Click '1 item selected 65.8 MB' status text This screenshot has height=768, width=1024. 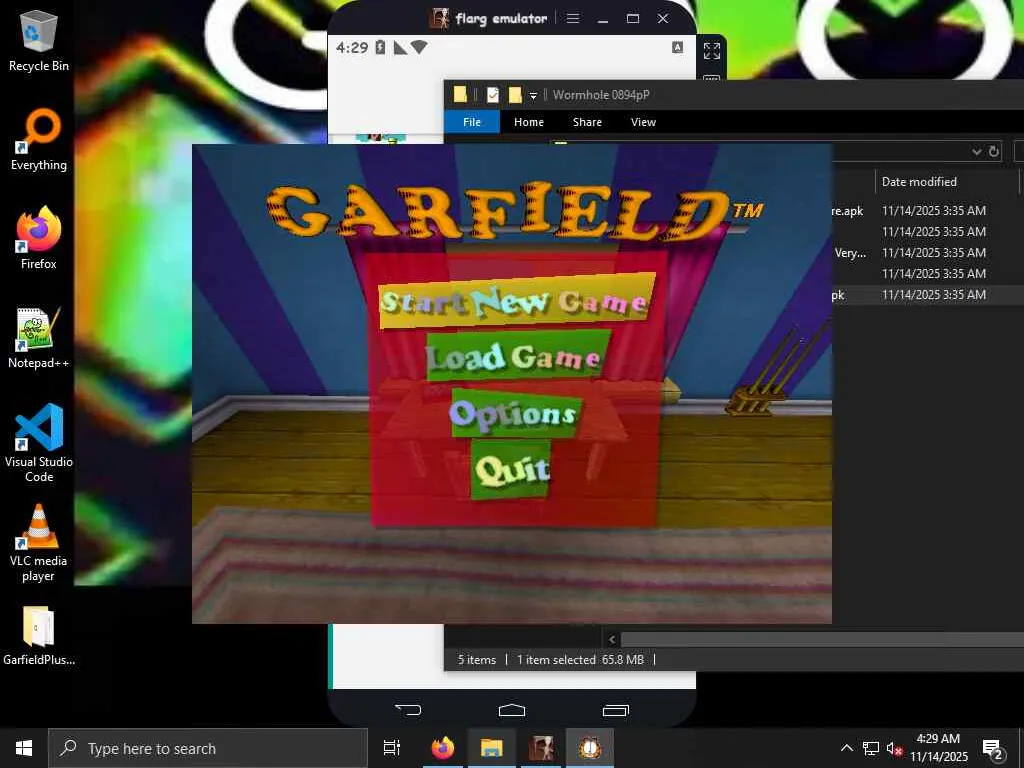tap(580, 660)
